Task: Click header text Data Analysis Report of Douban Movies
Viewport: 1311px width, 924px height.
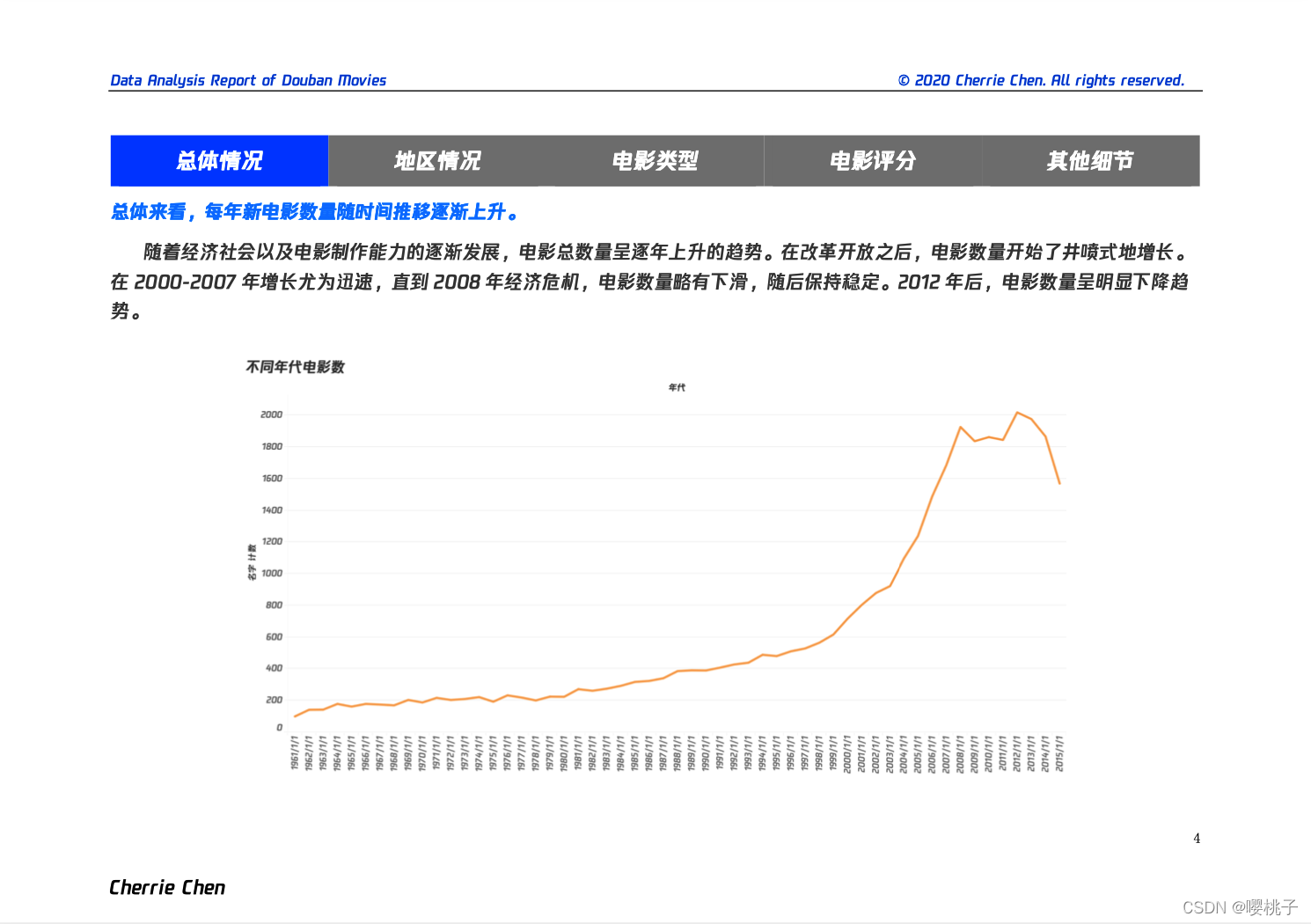Action: (248, 80)
